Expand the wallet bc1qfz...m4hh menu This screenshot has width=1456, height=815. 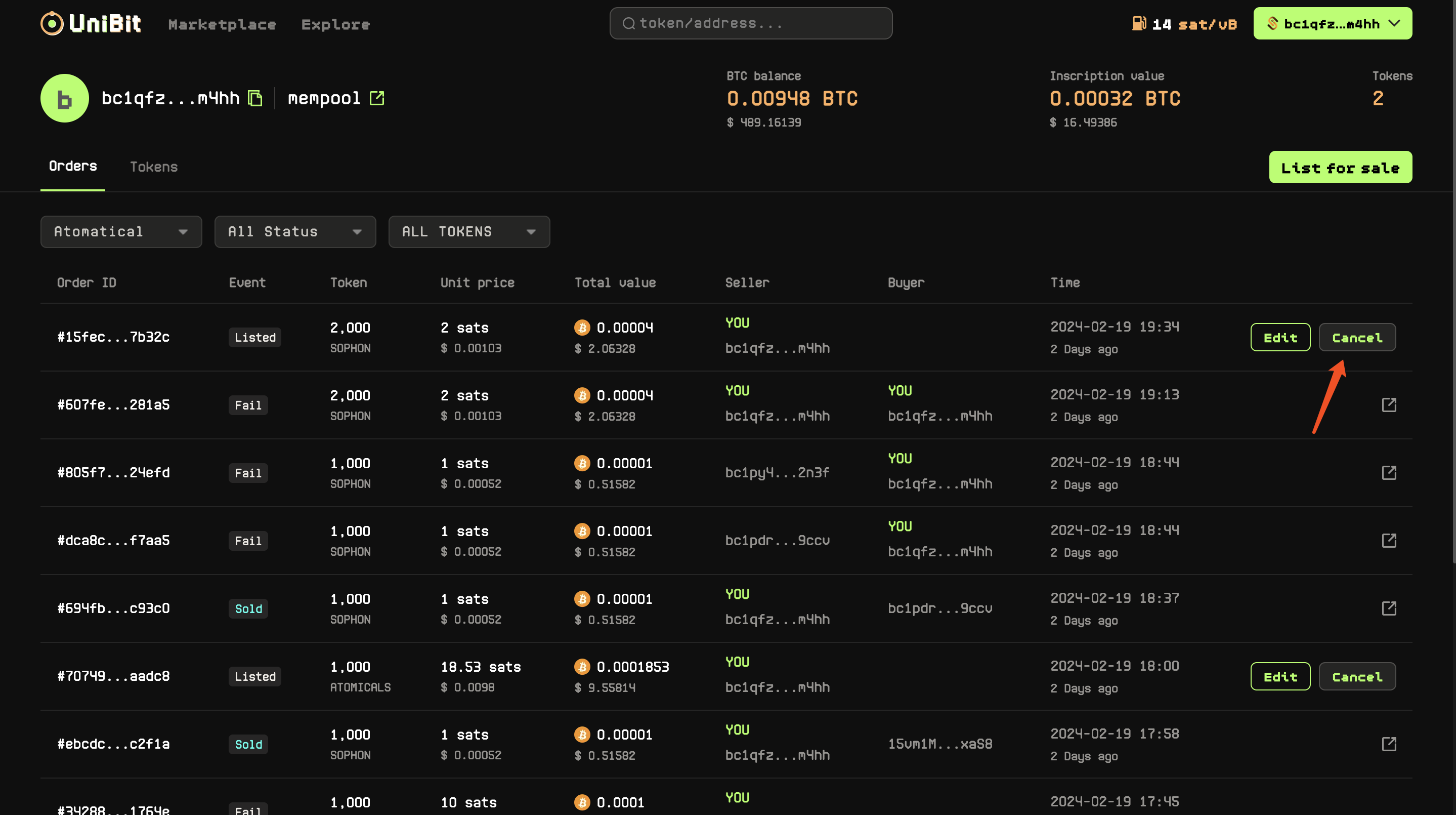click(1332, 24)
